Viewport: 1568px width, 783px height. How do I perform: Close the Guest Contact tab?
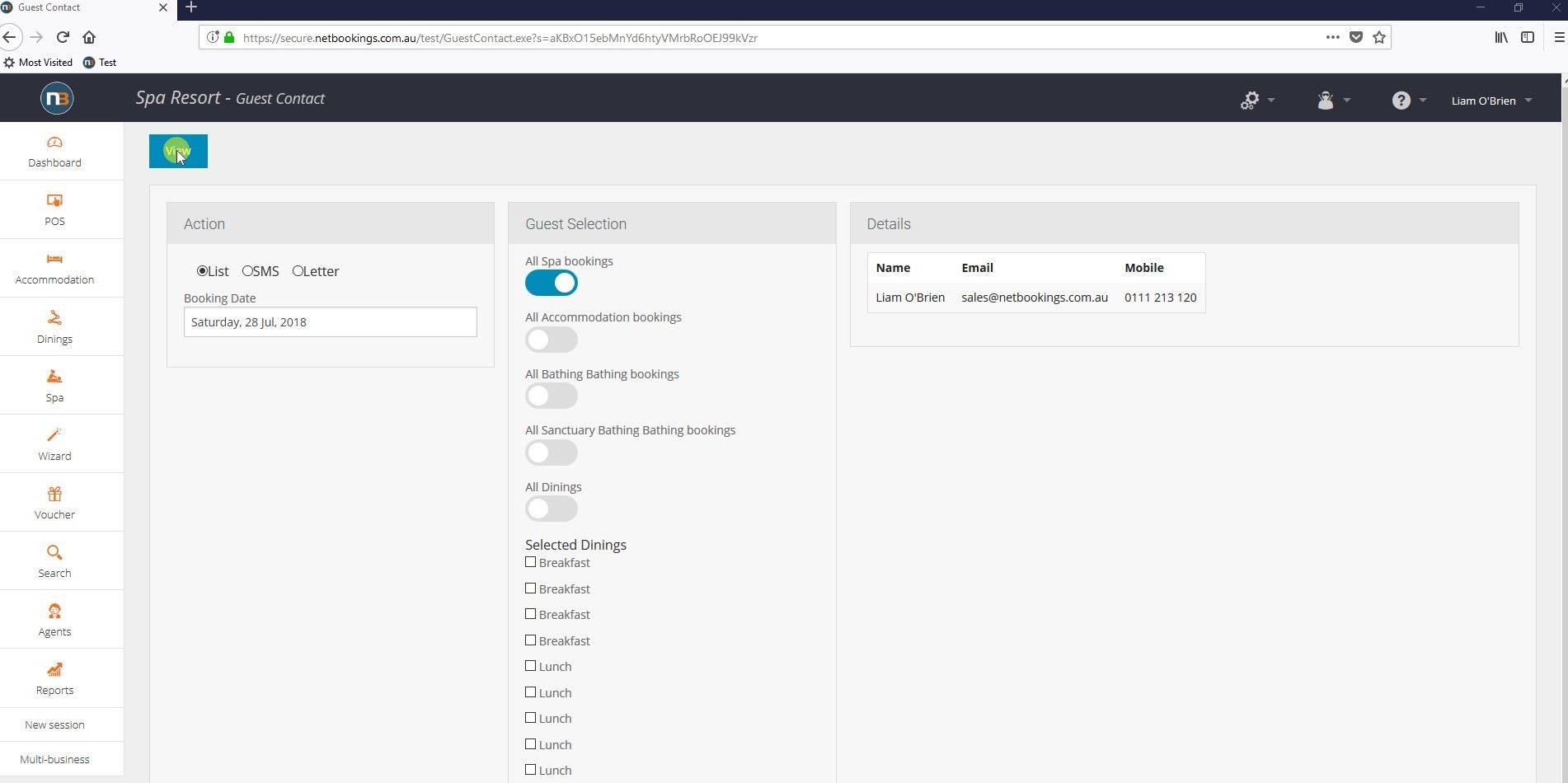pos(162,7)
